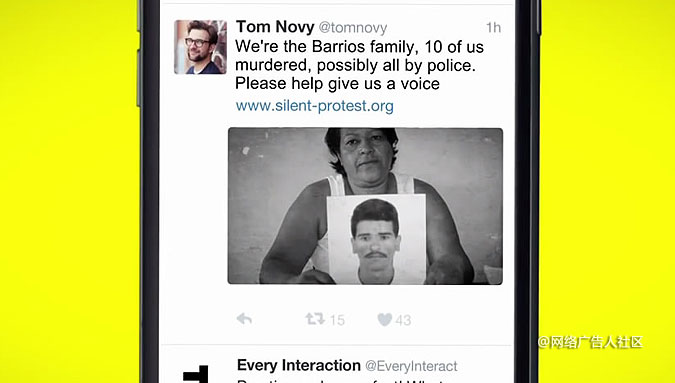Screen dimensions: 675x383
Task: Click the @网络广告人社区 watermark
Action: (590, 343)
